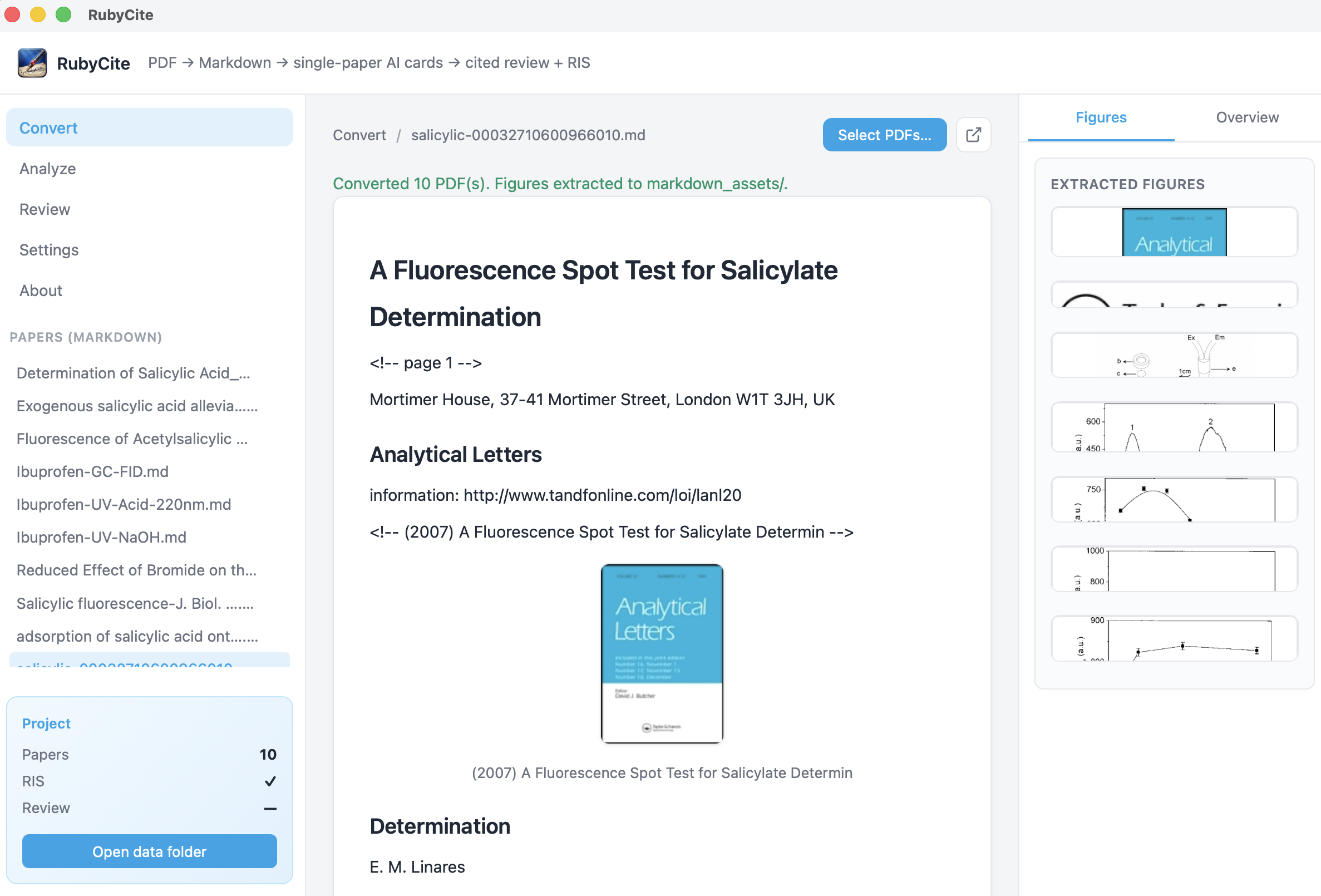Click the Analytical Letters heading
This screenshot has height=896, width=1321.
coord(455,454)
